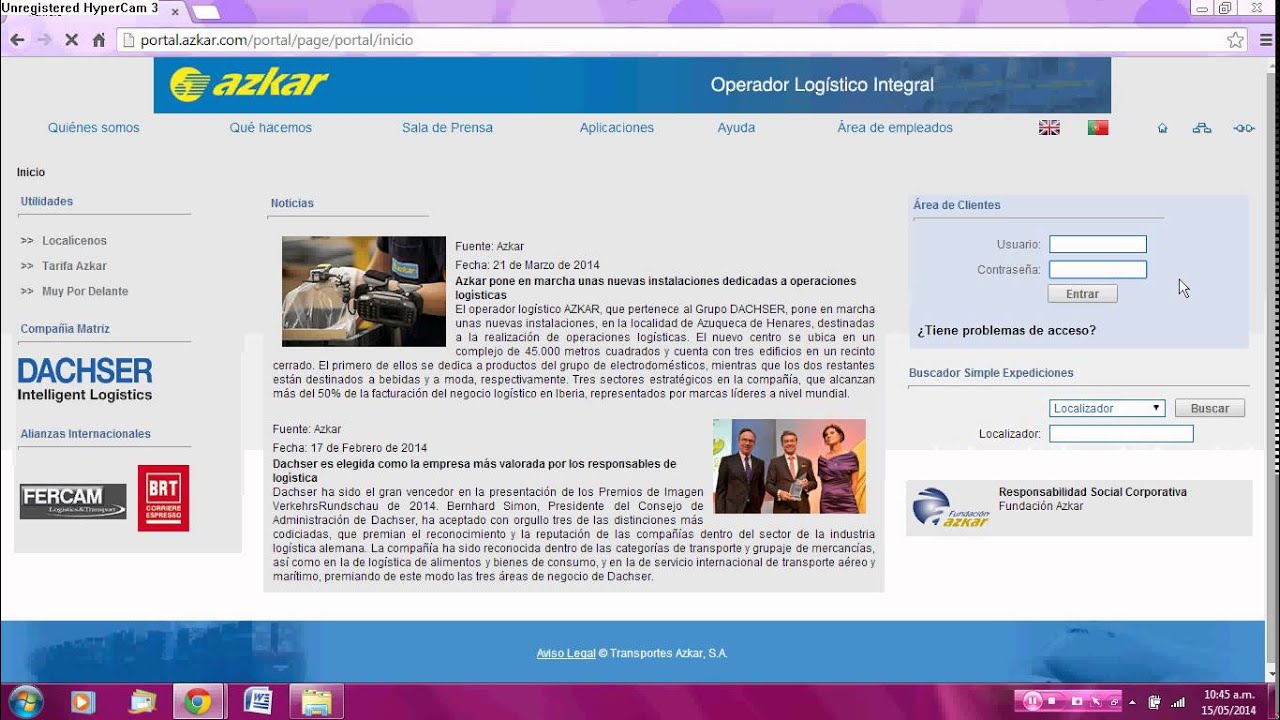
Task: Switch site language to English flag
Action: [x=1049, y=128]
